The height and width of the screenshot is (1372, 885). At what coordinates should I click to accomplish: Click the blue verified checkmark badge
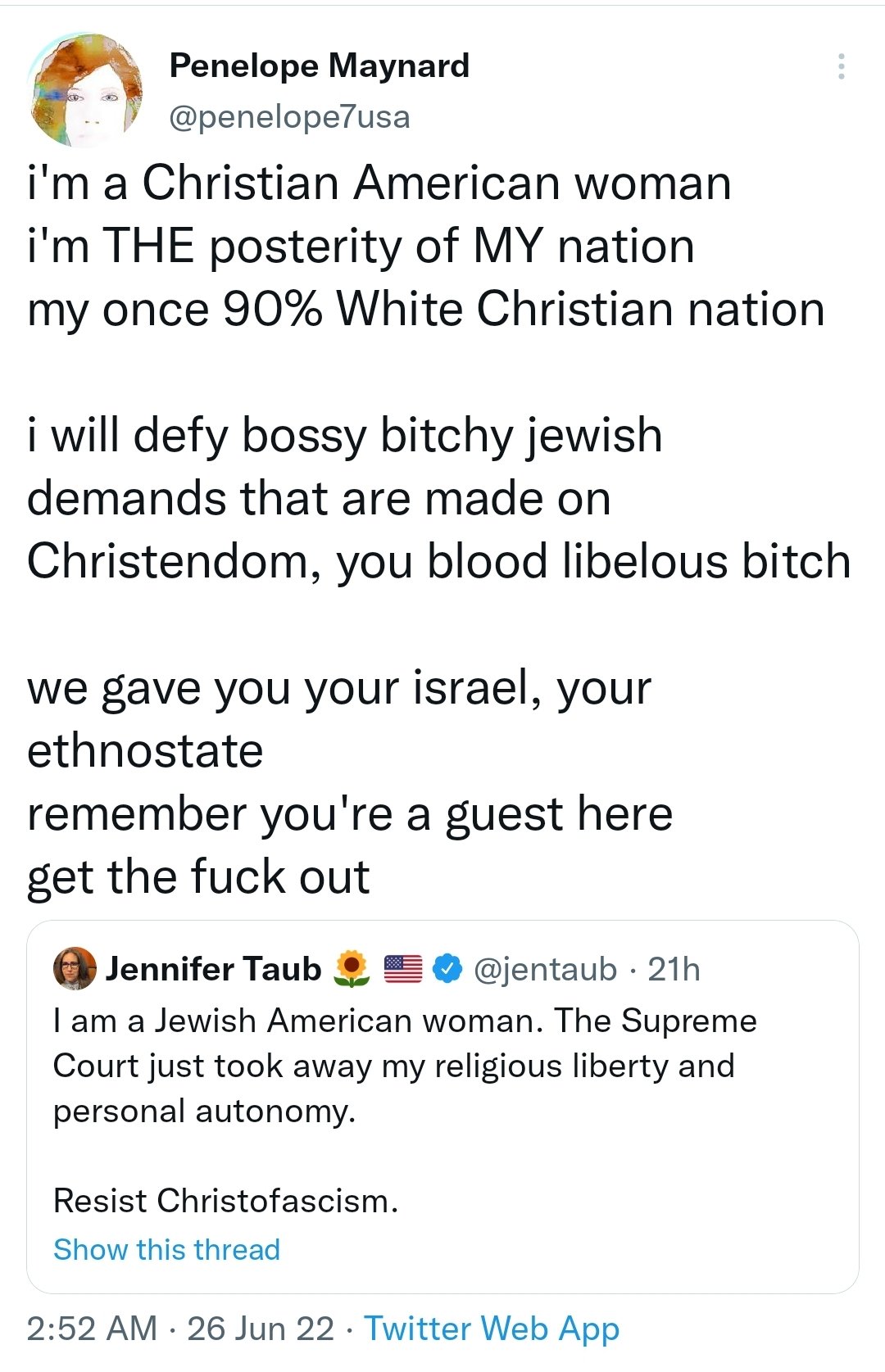coord(447,969)
